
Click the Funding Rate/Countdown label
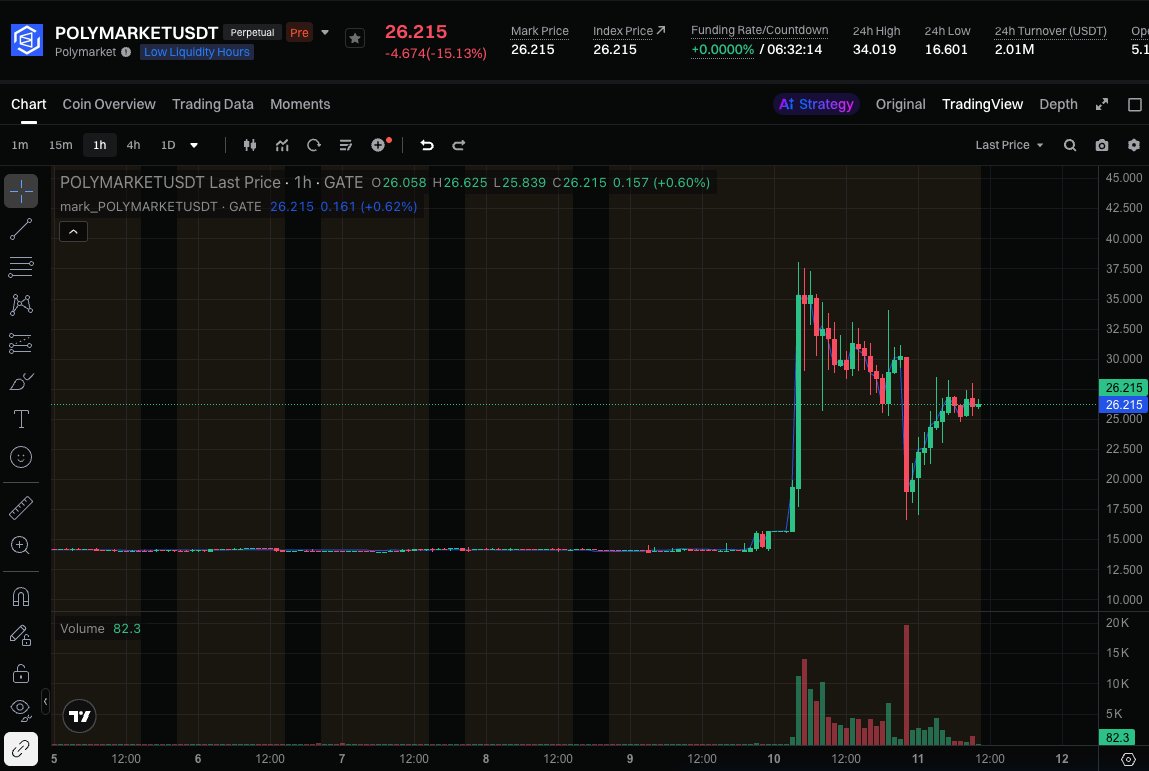click(x=759, y=30)
